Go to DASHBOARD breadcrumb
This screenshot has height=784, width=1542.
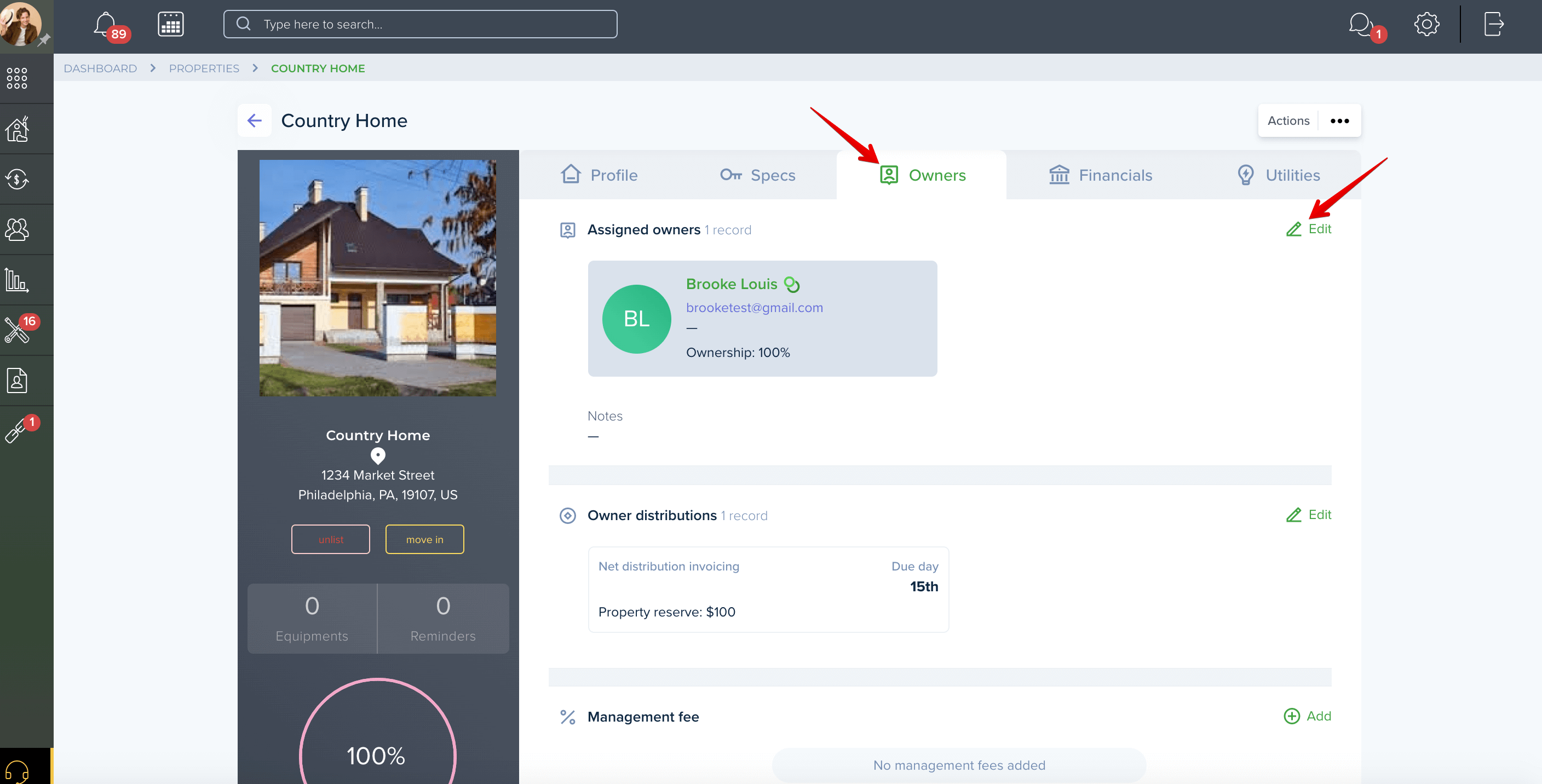100,68
